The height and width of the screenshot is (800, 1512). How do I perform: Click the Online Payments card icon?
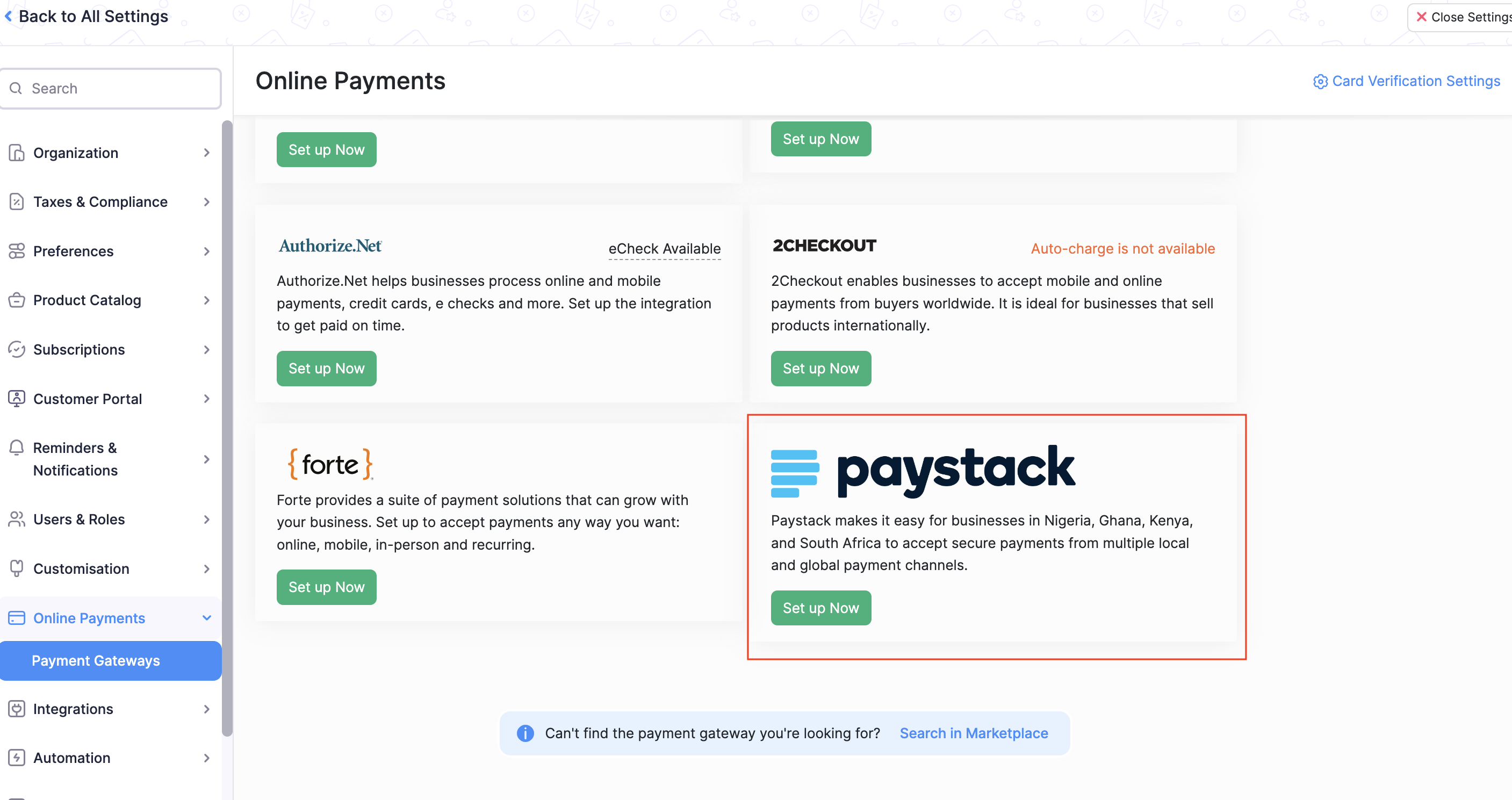(17, 617)
